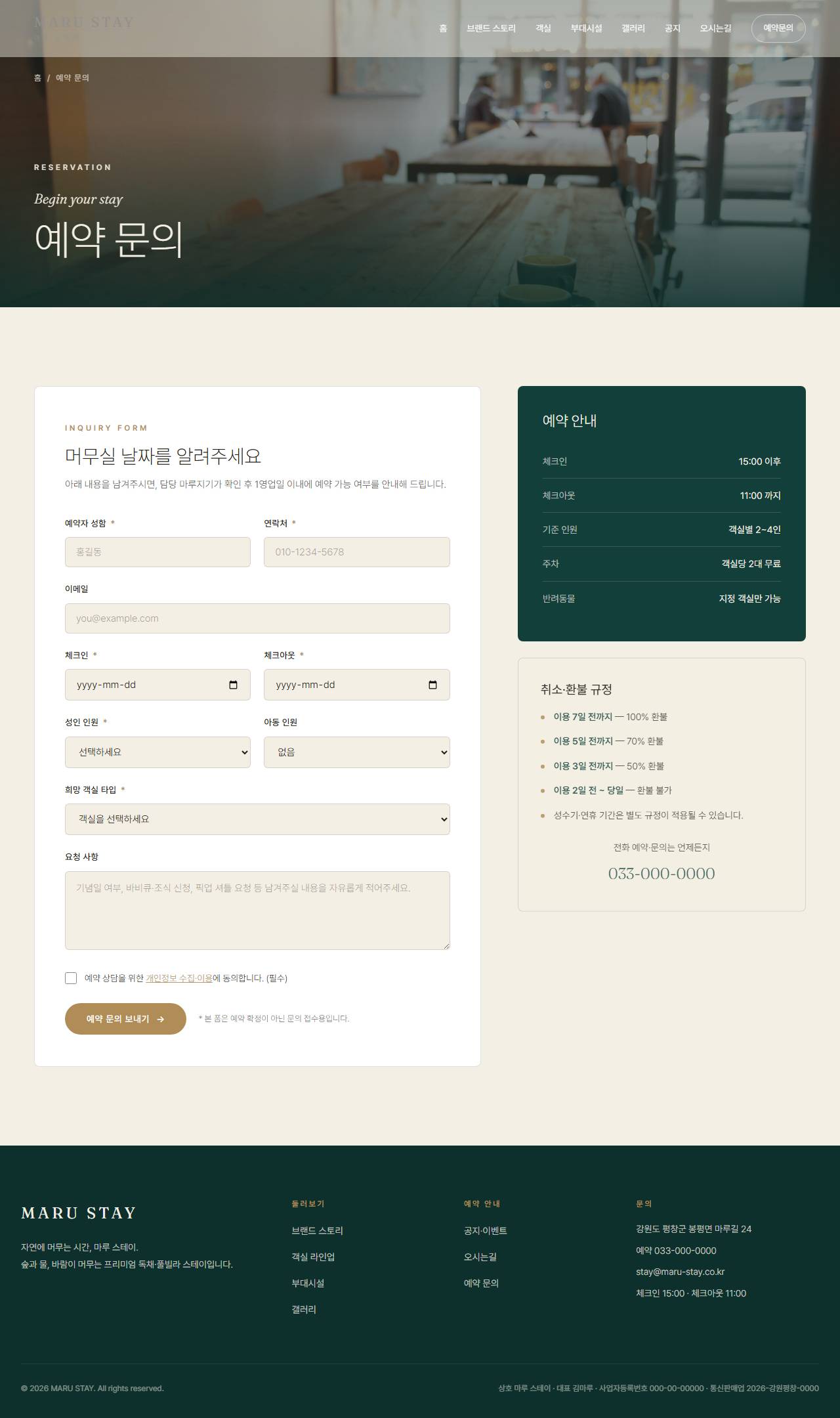Screen dimensions: 840x1418
Task: Open footer link 오시는길
Action: point(480,1257)
